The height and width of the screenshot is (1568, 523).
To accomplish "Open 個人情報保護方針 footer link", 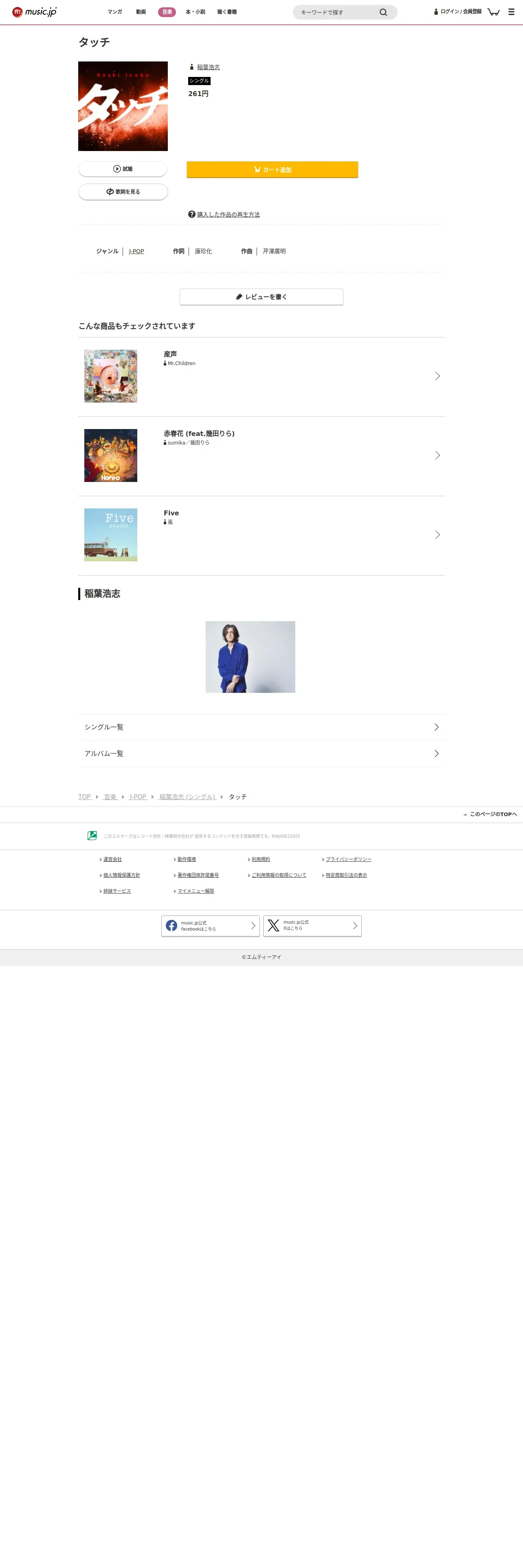I will pyautogui.click(x=122, y=875).
